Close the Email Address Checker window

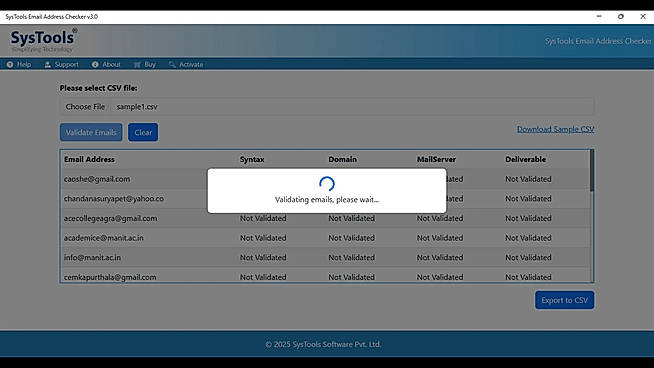pos(643,17)
